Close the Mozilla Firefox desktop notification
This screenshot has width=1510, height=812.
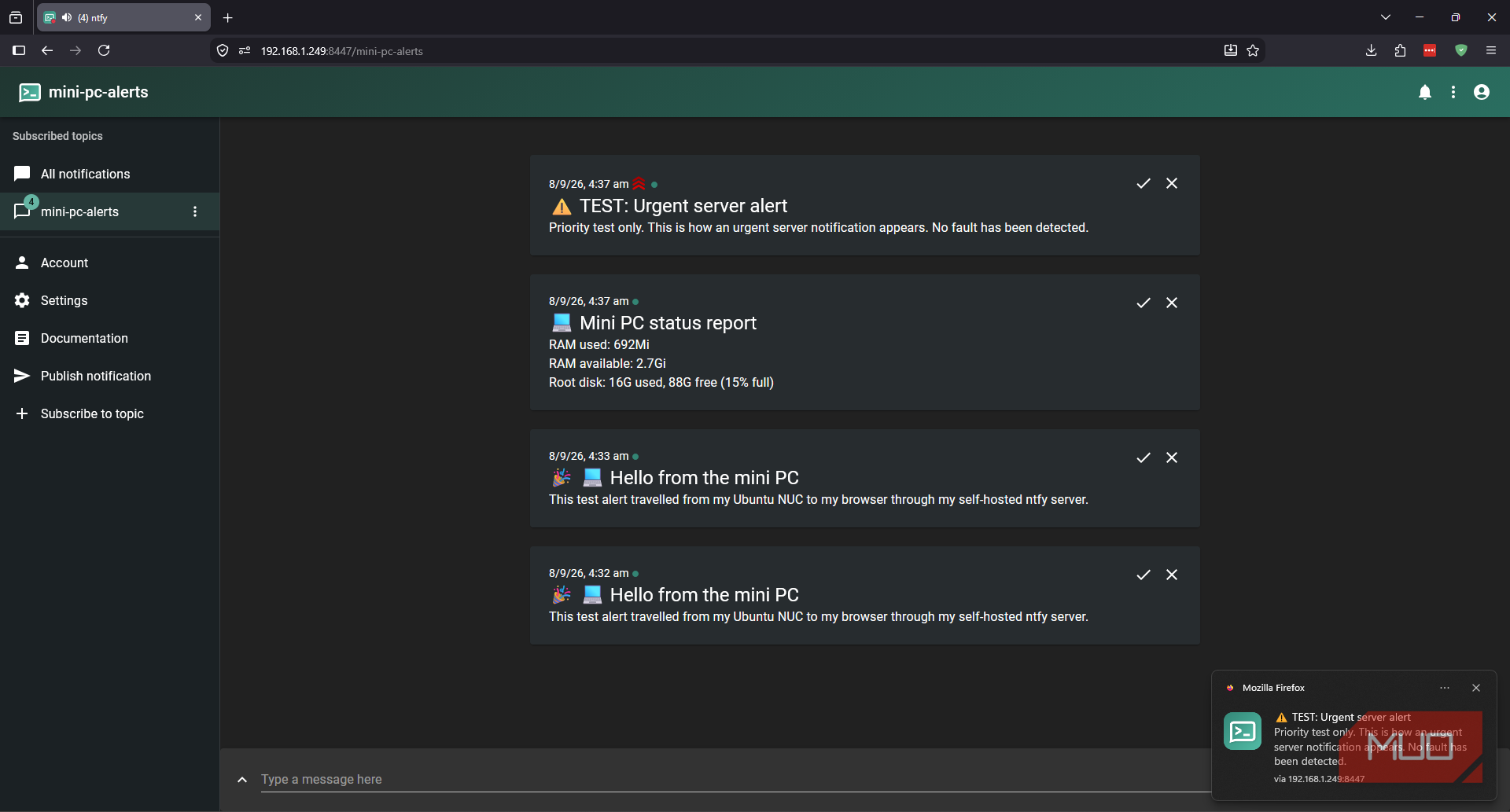[x=1476, y=688]
